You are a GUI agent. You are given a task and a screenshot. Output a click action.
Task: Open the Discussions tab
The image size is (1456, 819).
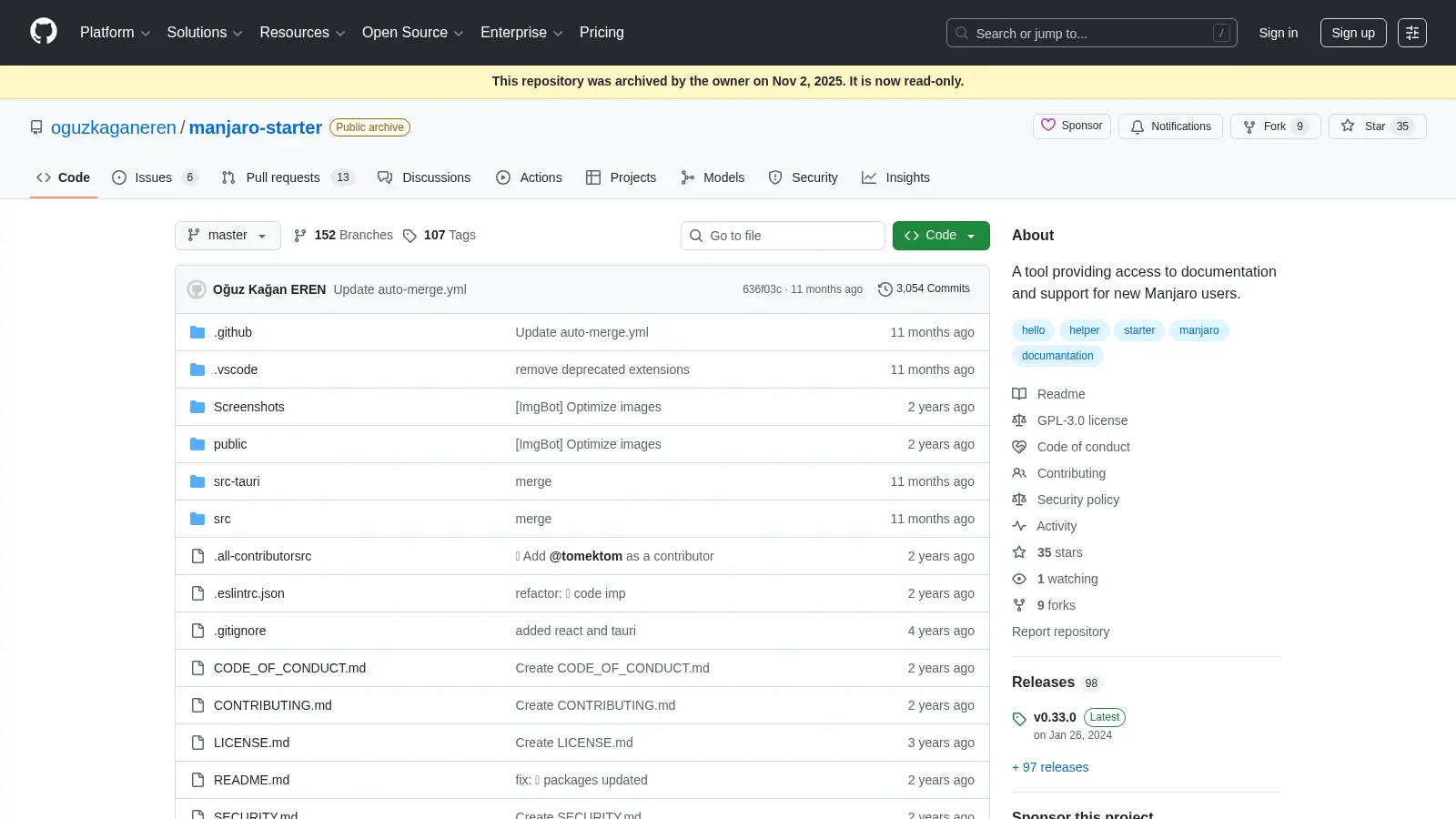425,177
